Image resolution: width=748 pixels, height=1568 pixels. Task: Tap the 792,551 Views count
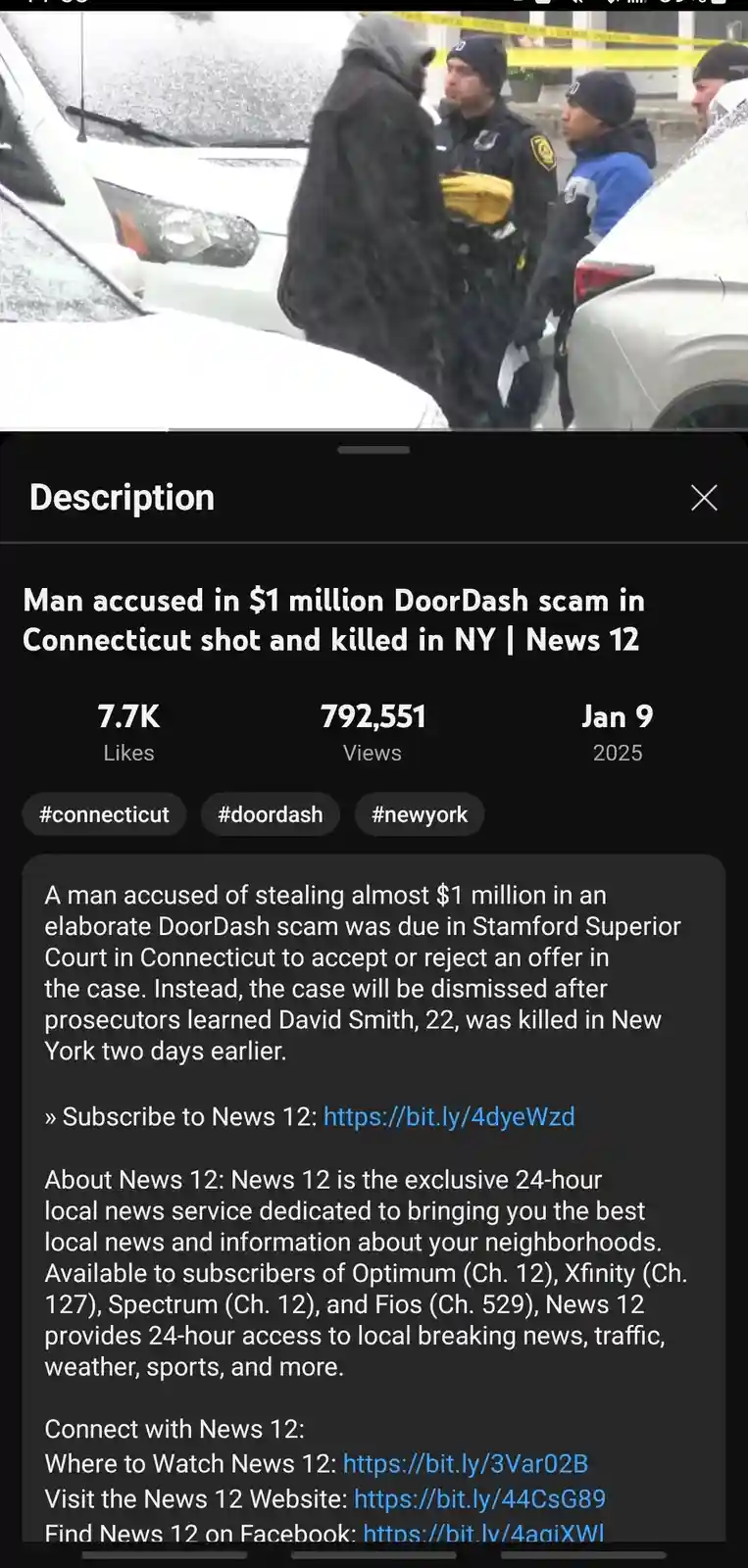tap(373, 733)
